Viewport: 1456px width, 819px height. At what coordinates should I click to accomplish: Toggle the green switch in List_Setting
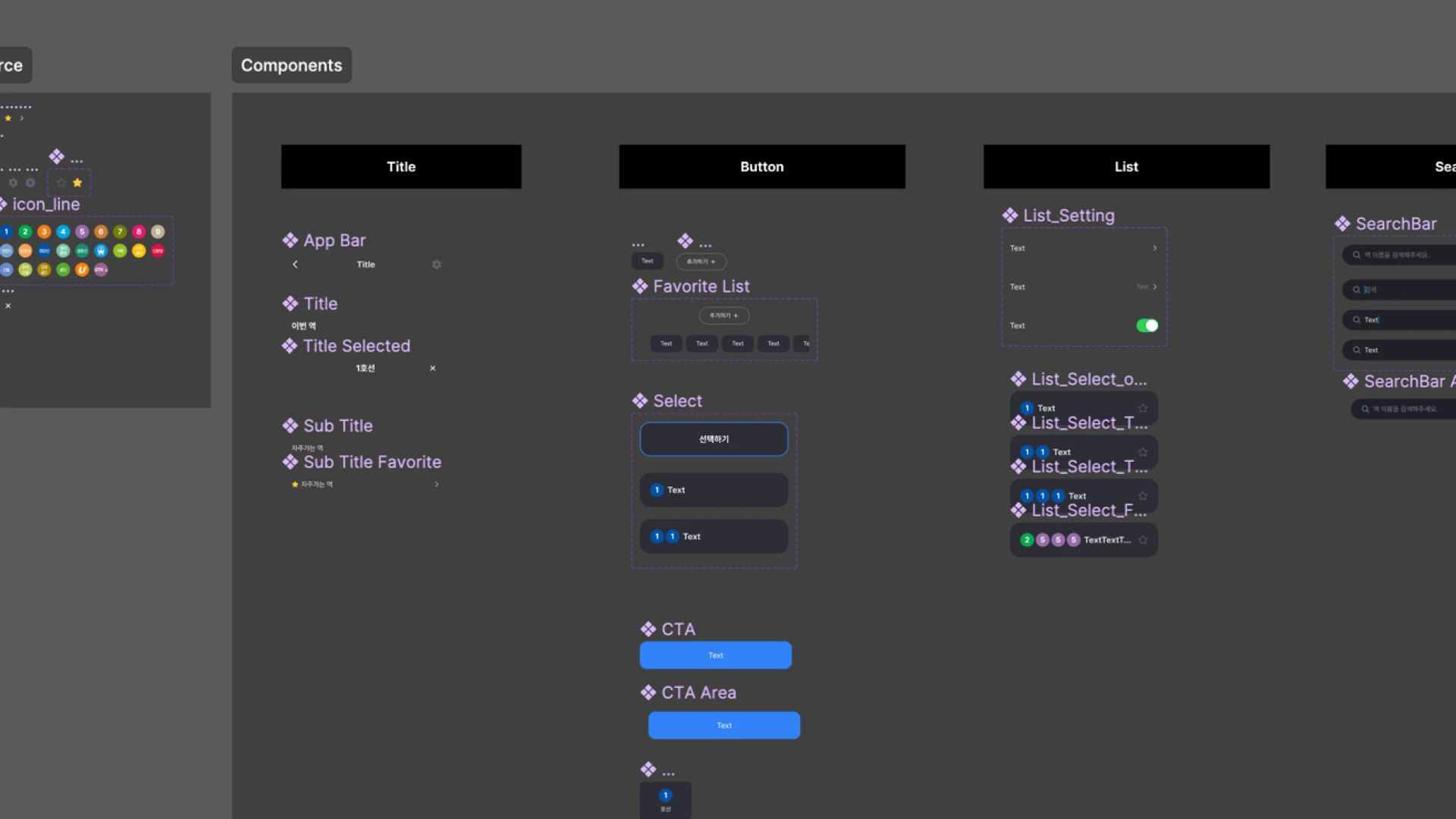[x=1147, y=325]
